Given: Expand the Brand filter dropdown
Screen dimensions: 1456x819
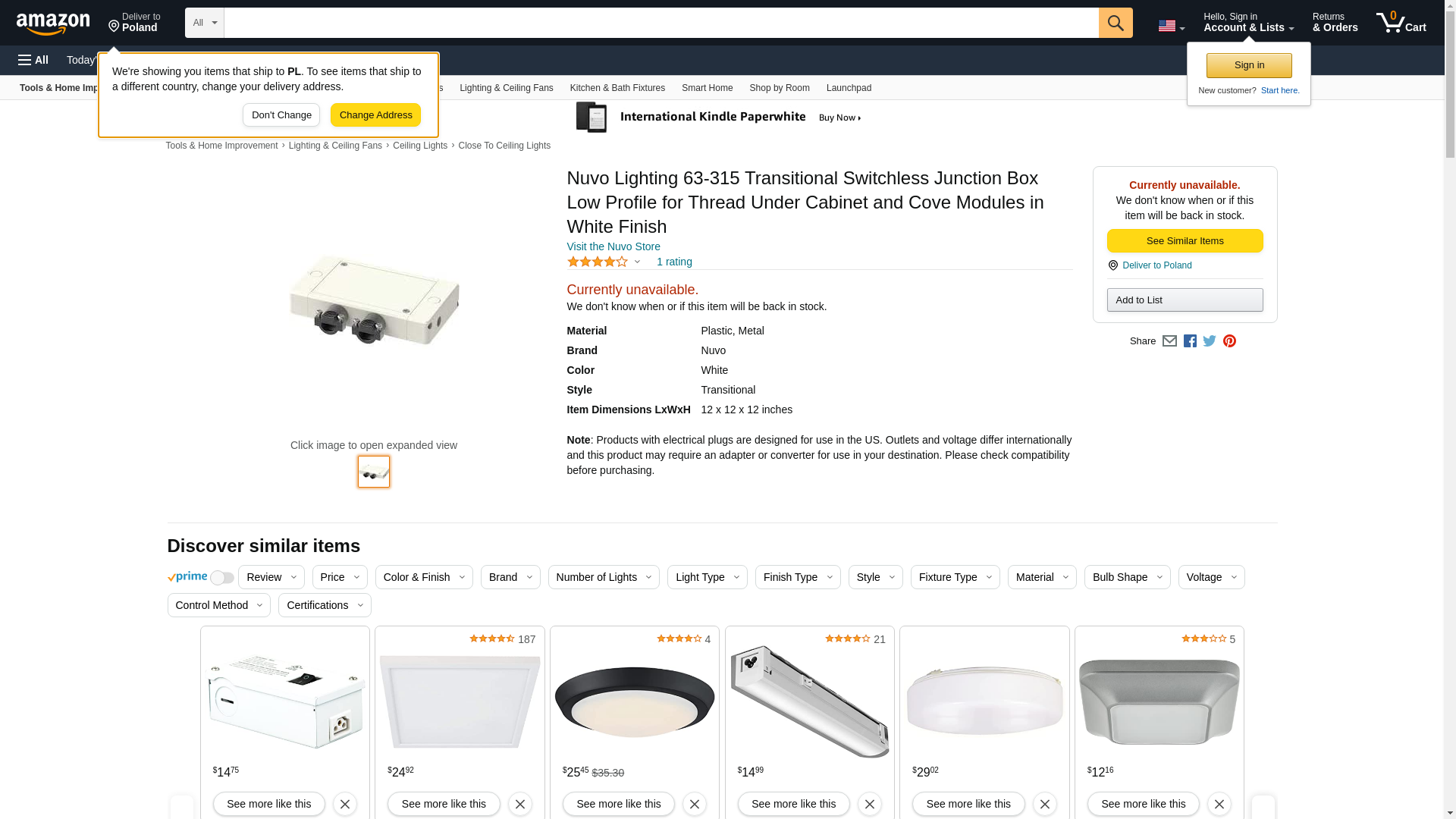Looking at the screenshot, I should tap(510, 577).
